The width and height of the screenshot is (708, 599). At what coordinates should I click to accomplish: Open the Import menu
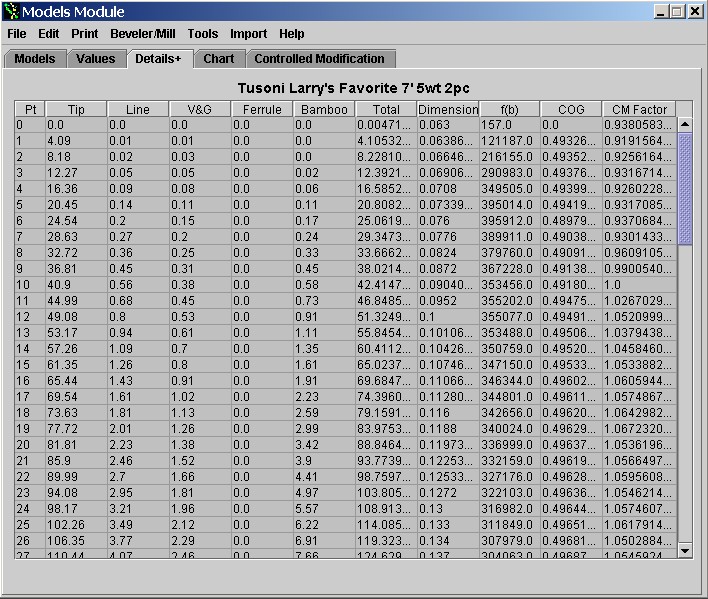pyautogui.click(x=248, y=34)
